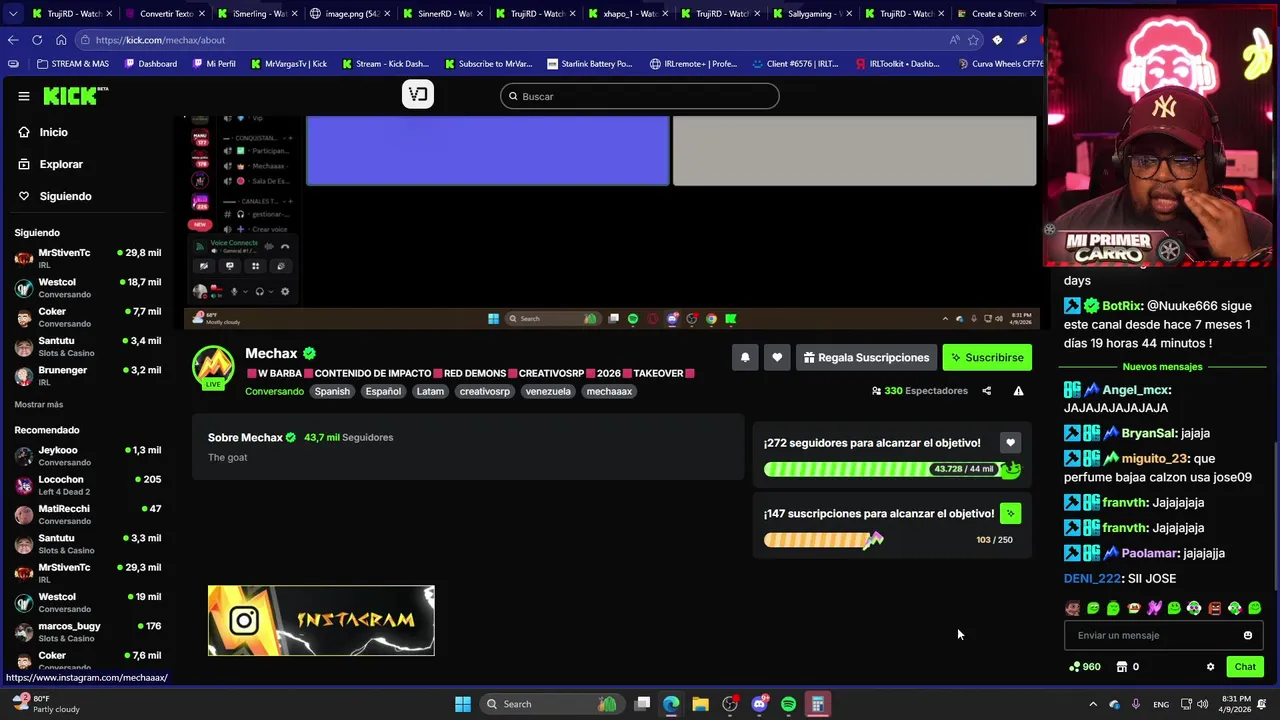Open File Explorer from the taskbar
The image size is (1280, 720).
point(700,704)
